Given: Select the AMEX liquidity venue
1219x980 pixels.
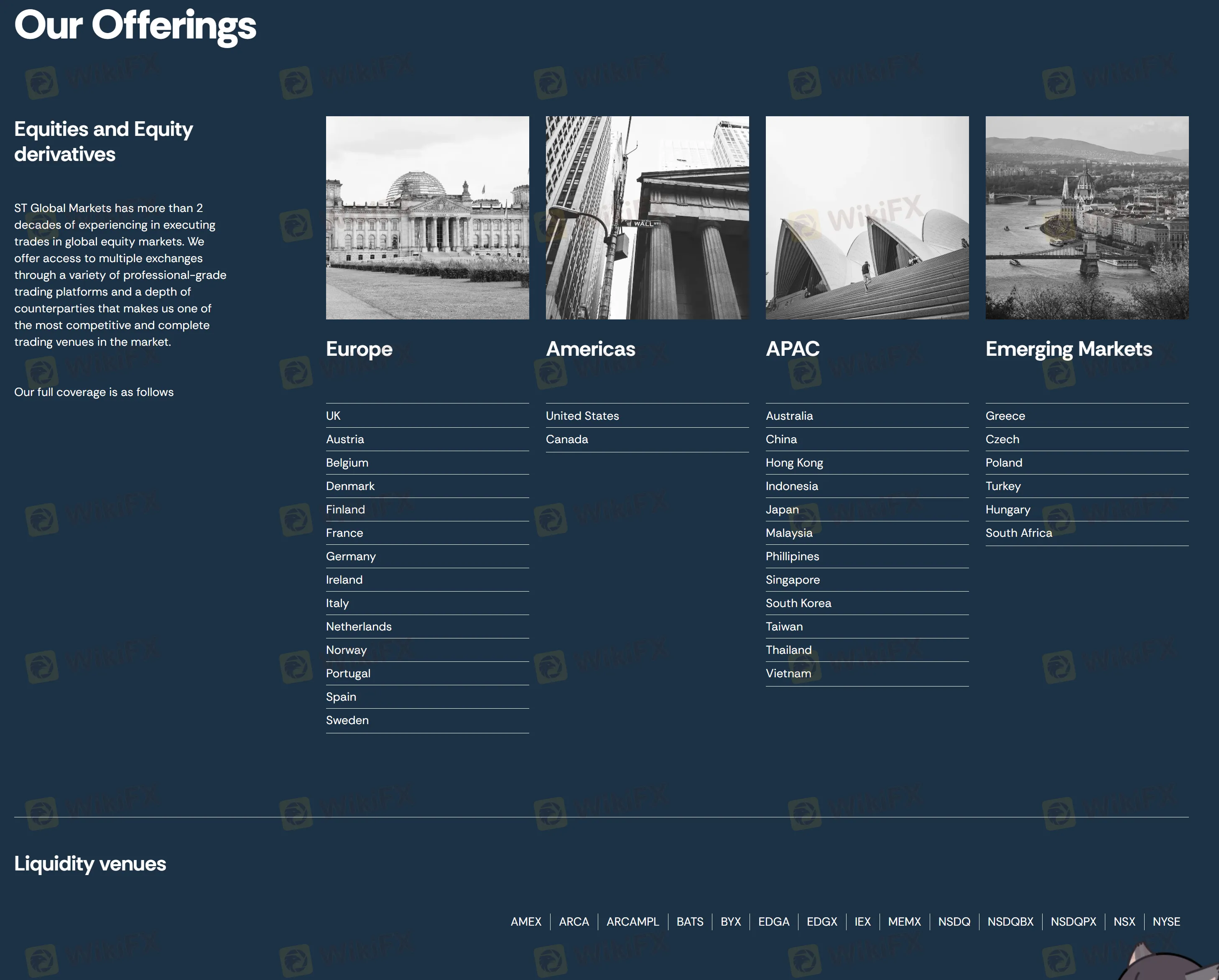Looking at the screenshot, I should [526, 922].
